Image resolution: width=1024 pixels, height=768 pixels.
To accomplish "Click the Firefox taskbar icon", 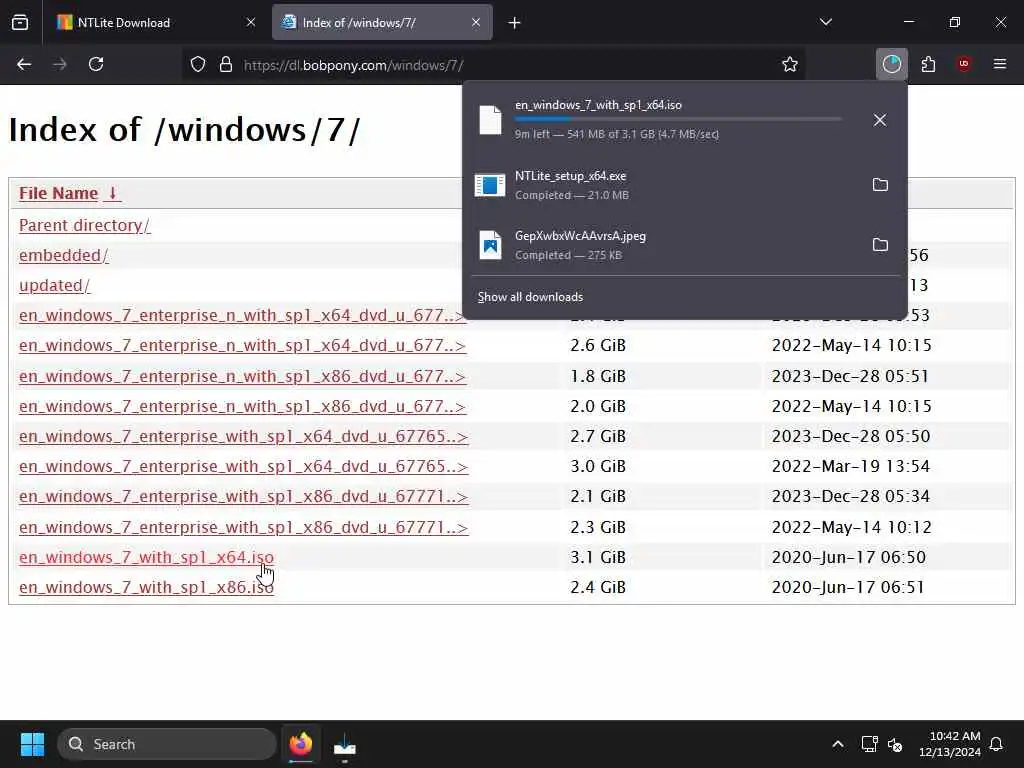I will [301, 744].
